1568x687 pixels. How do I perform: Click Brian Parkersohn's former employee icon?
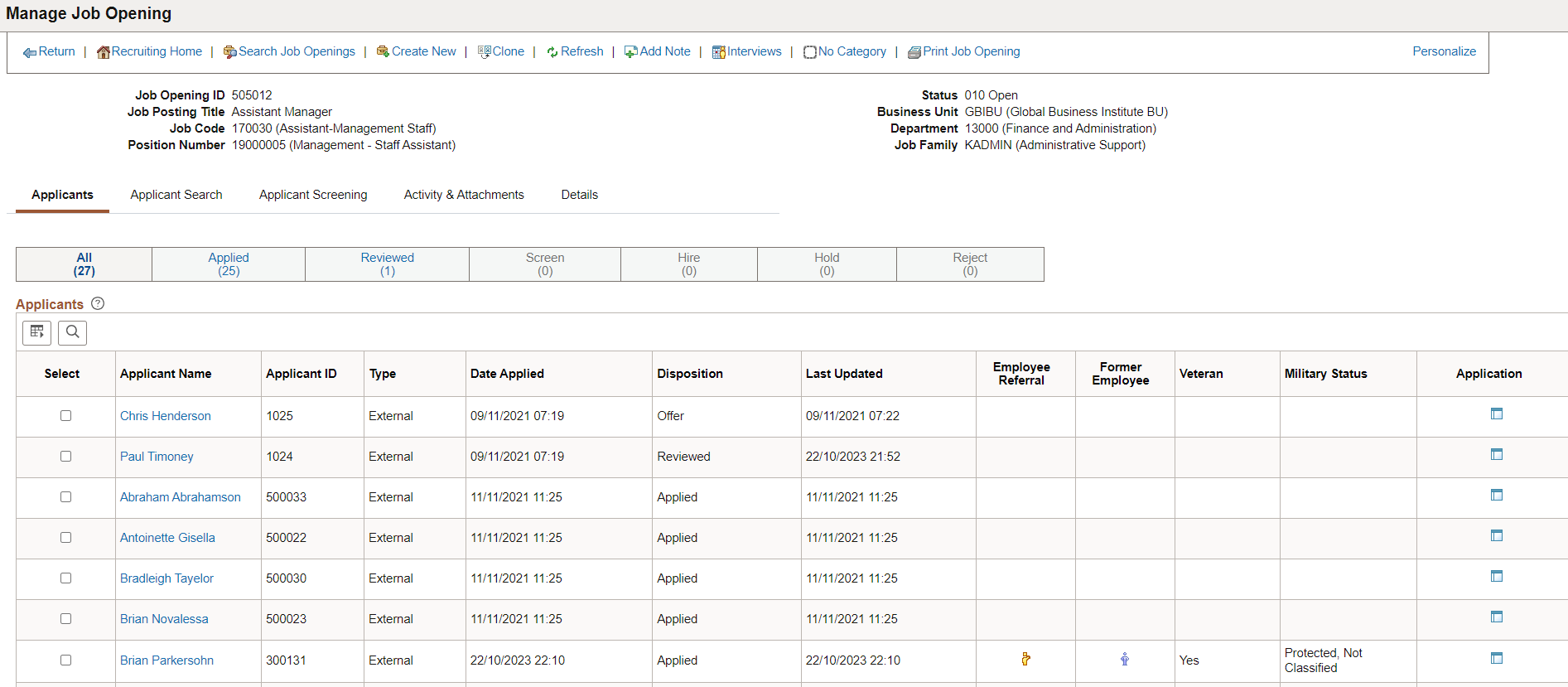(1125, 659)
